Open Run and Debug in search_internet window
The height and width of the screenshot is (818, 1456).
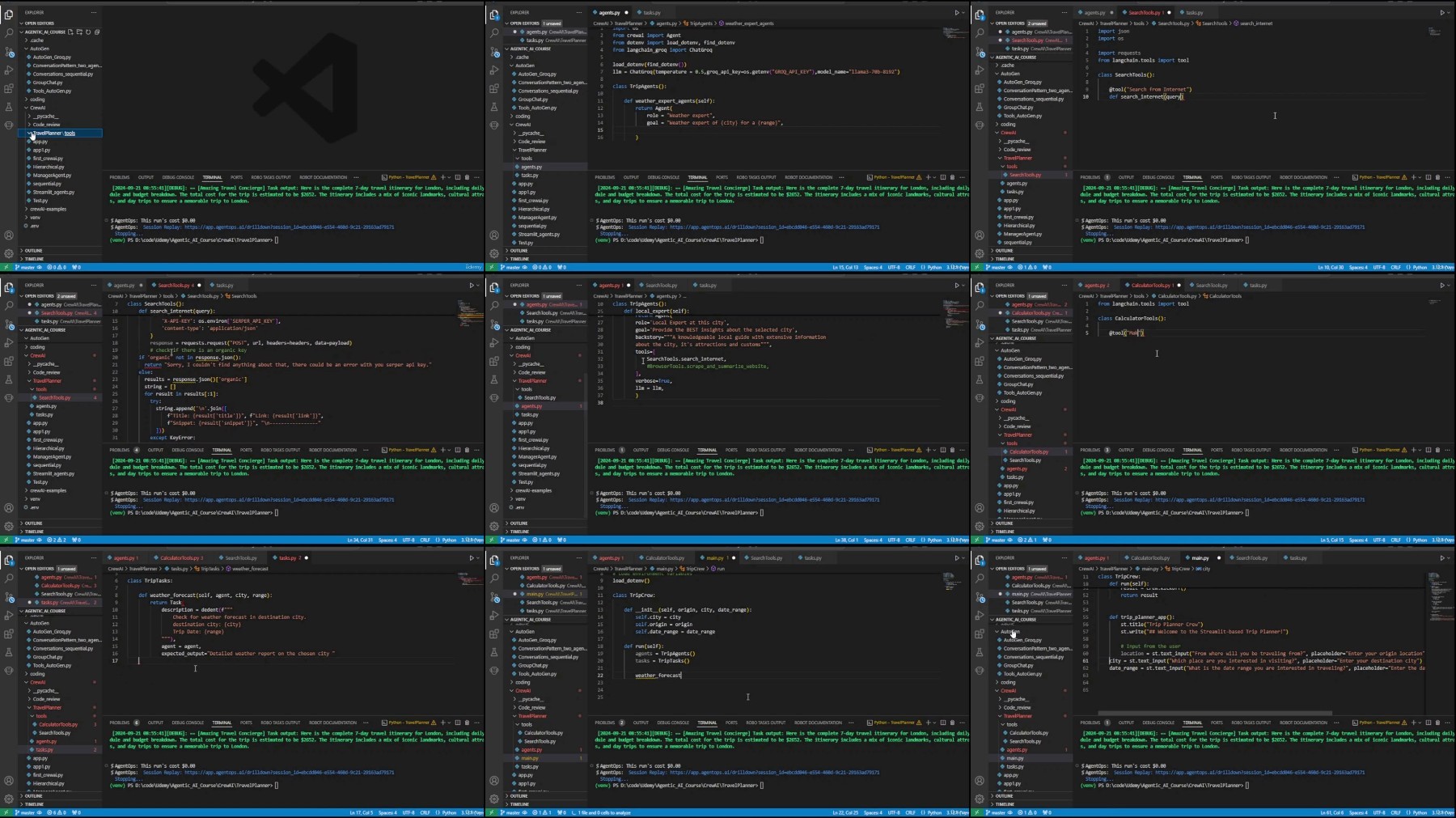pyautogui.click(x=980, y=70)
